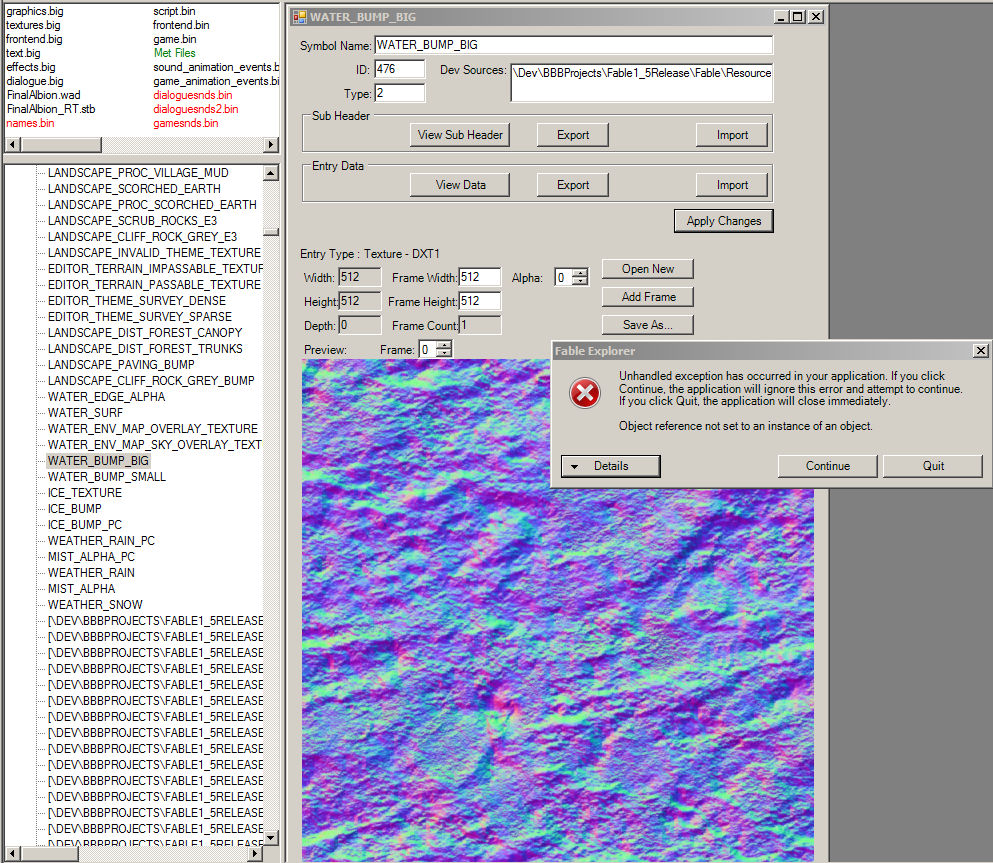Select ICE_TEXTURE entry in the tree

click(x=85, y=493)
